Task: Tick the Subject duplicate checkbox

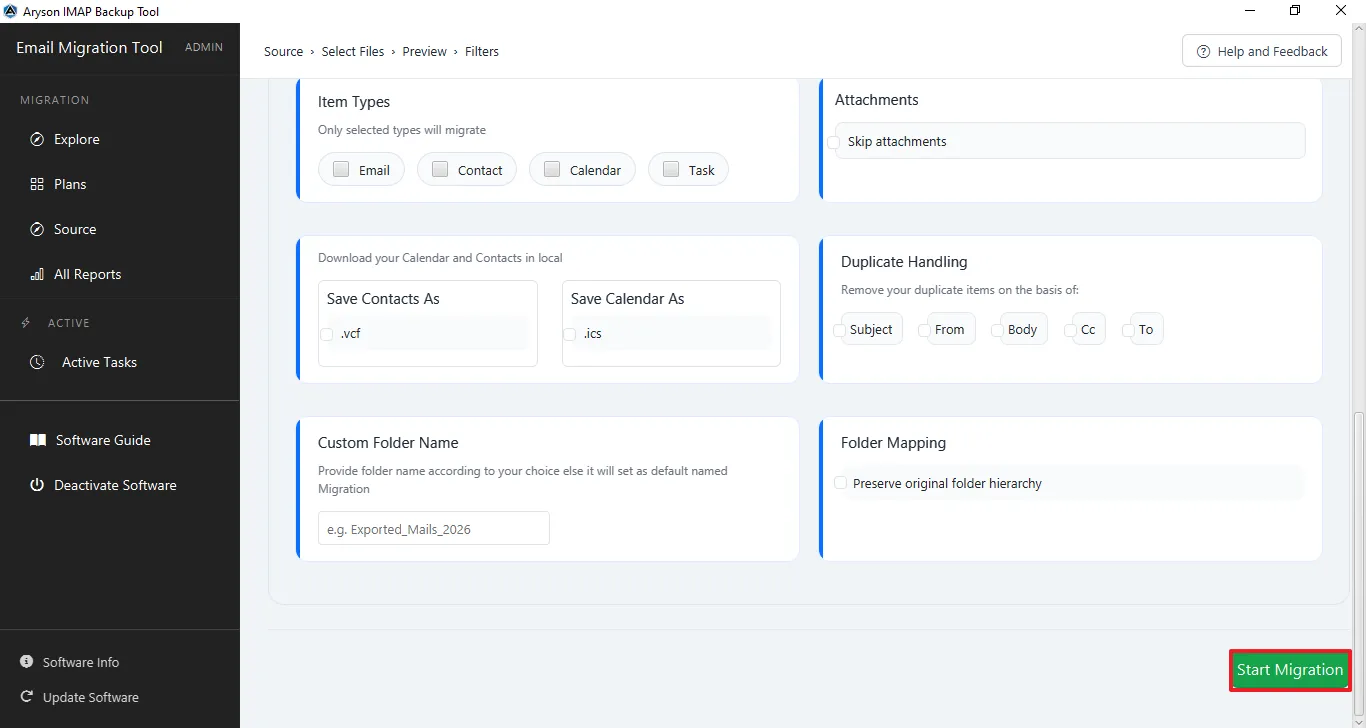Action: (x=839, y=330)
